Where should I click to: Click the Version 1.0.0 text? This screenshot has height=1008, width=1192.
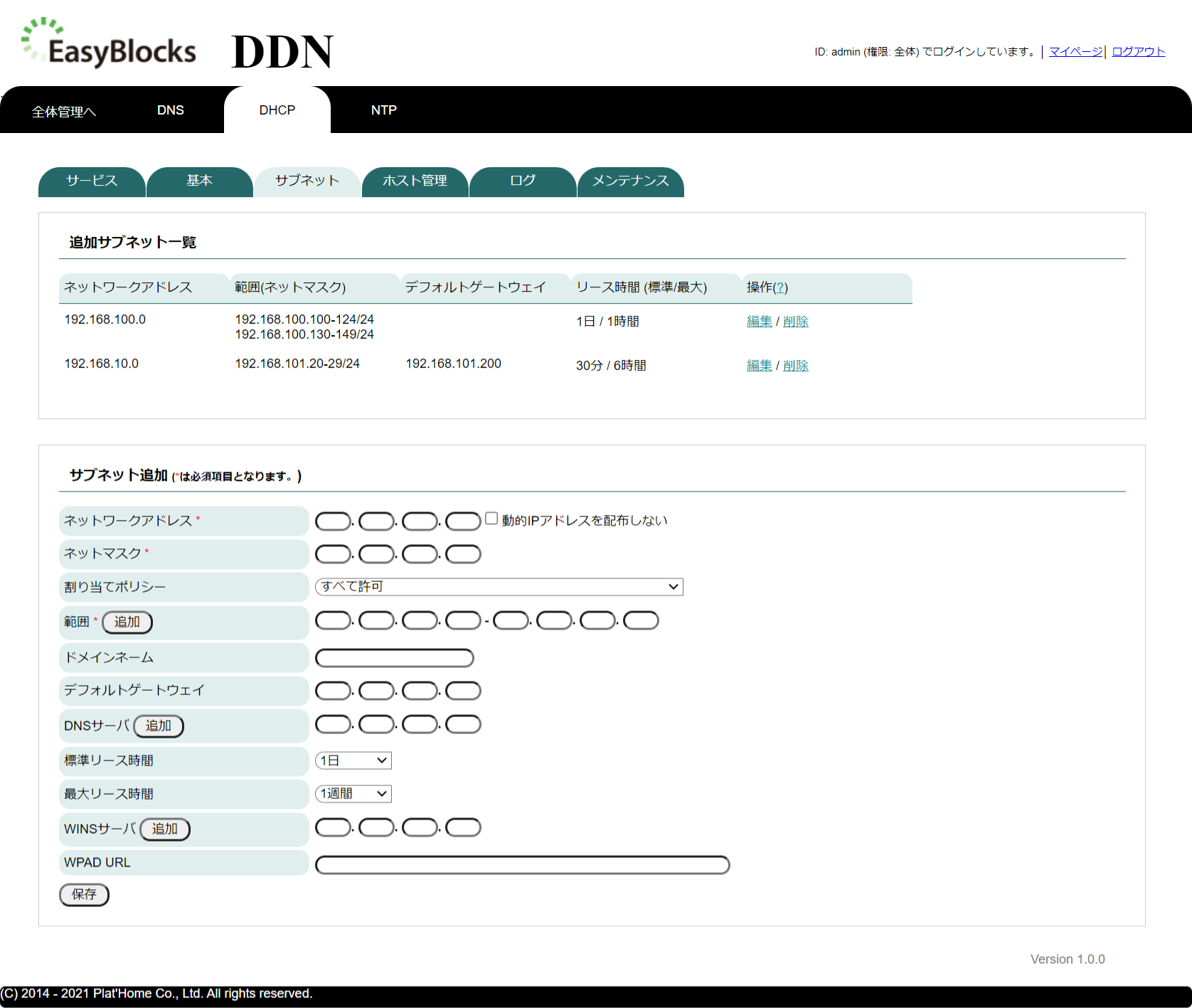1068,959
